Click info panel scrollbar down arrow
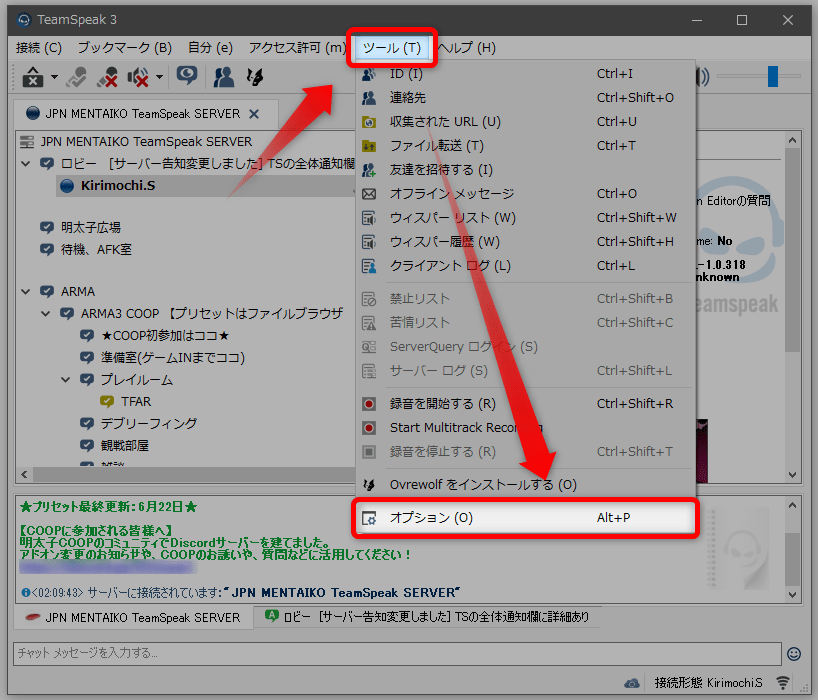Image resolution: width=818 pixels, height=700 pixels. click(x=792, y=475)
